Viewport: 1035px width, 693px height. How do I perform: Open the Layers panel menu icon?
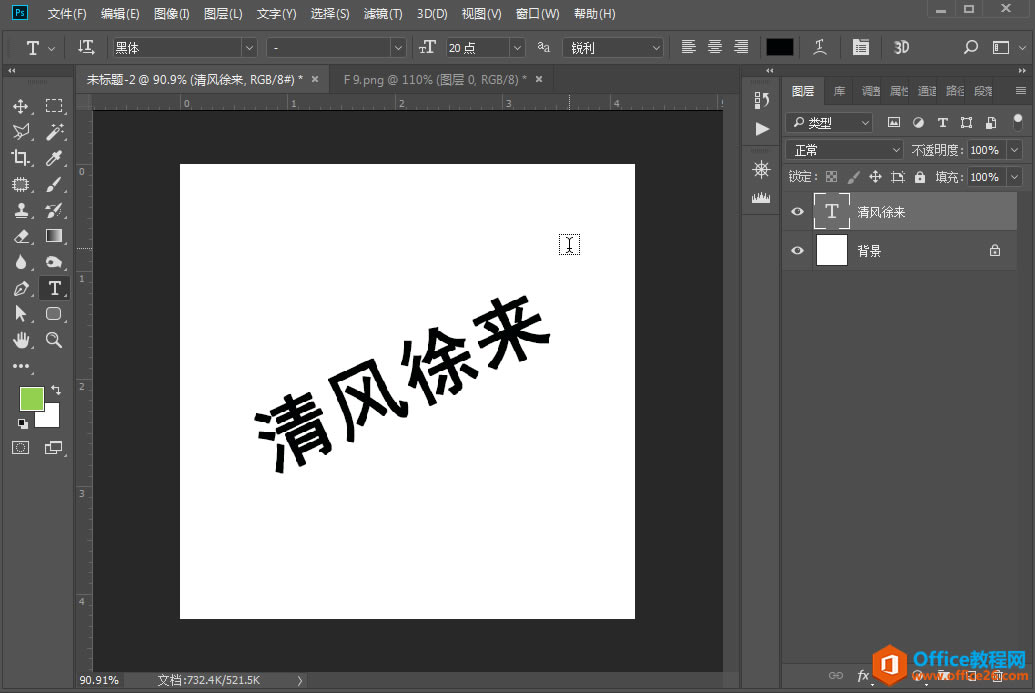click(1020, 91)
